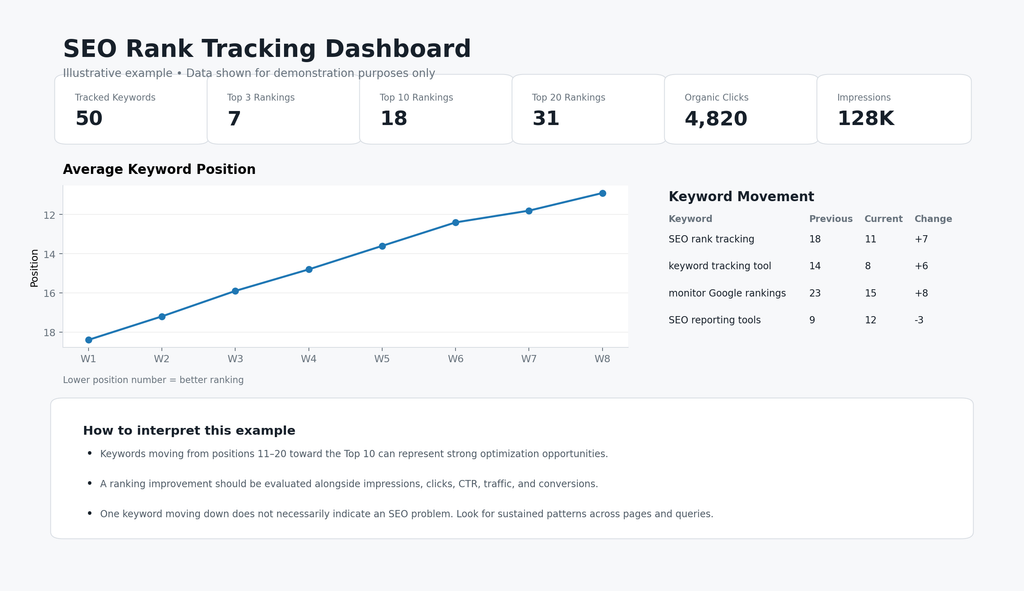This screenshot has width=1024, height=591.
Task: Click the W8 x-axis label
Action: coord(602,359)
